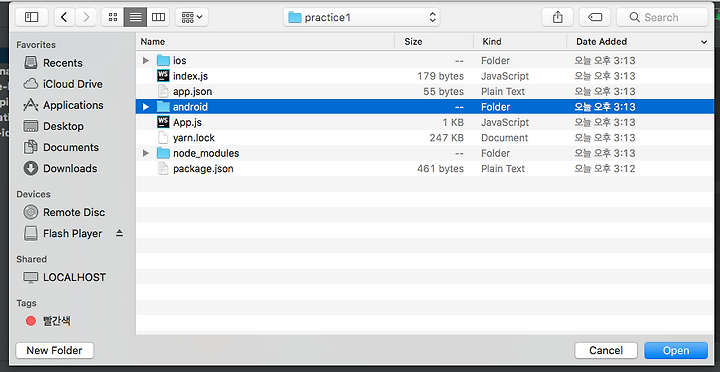Switch to list view
The image size is (720, 372).
(135, 17)
